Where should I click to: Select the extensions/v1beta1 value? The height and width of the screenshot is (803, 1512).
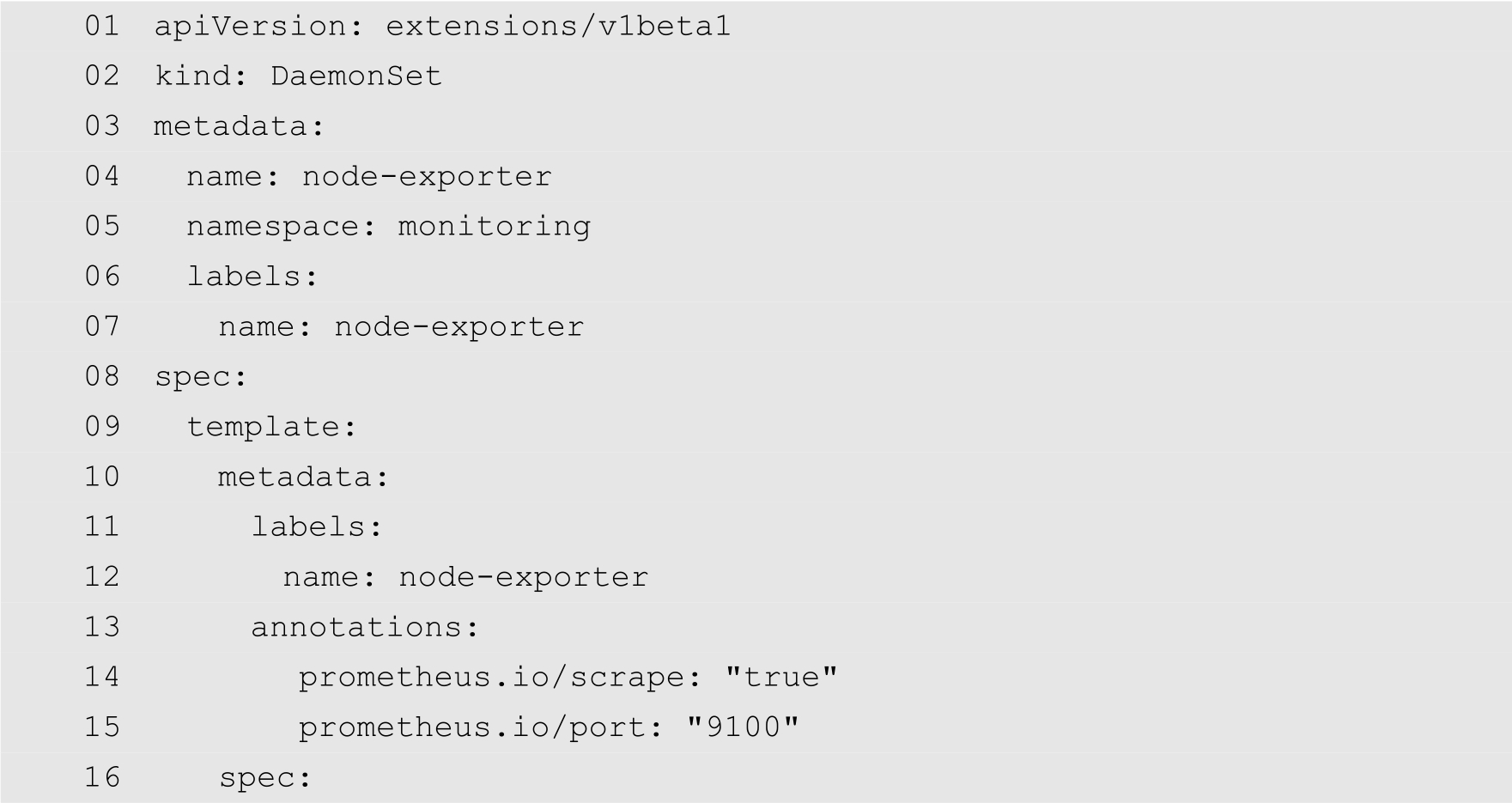(x=558, y=27)
